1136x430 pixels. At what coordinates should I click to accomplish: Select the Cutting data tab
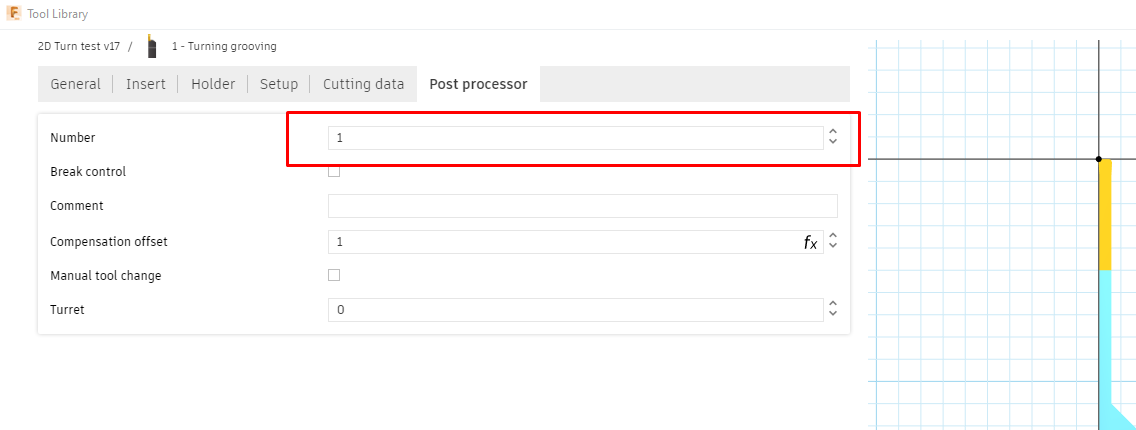tap(363, 84)
